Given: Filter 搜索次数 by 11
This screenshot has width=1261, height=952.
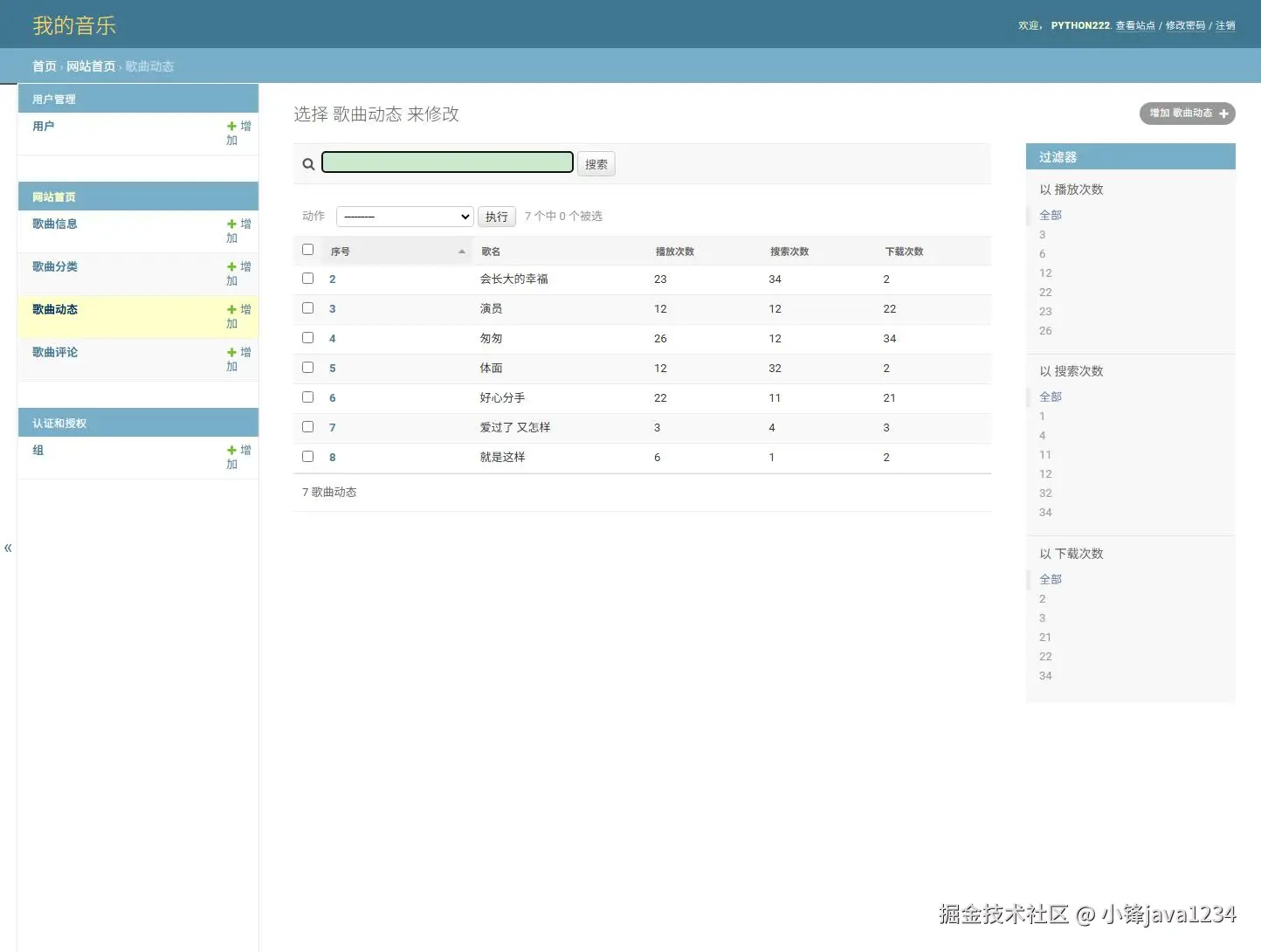Looking at the screenshot, I should [x=1045, y=455].
